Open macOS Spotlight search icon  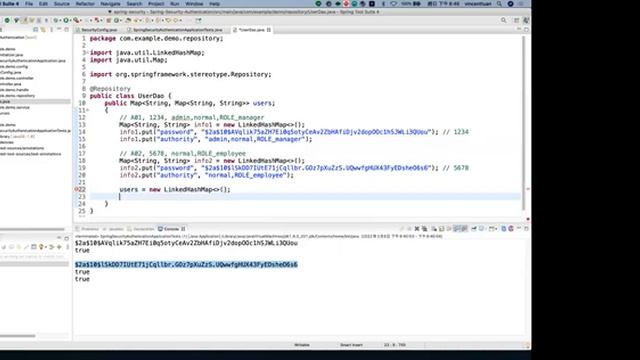499,4
